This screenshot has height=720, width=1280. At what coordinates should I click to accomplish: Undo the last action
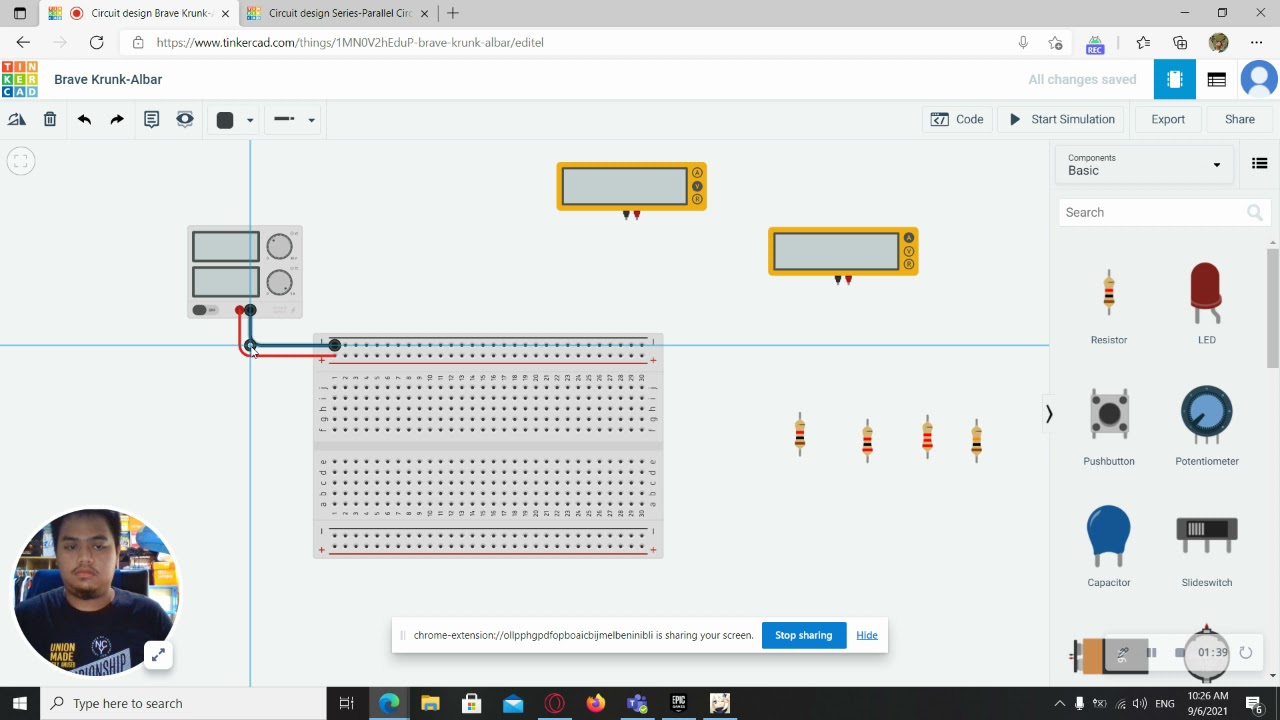[x=84, y=119]
